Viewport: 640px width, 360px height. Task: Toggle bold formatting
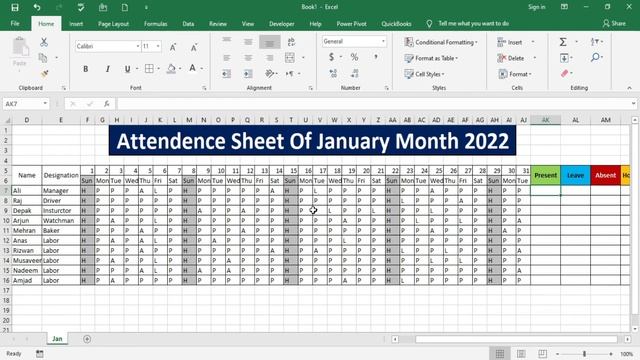86,69
